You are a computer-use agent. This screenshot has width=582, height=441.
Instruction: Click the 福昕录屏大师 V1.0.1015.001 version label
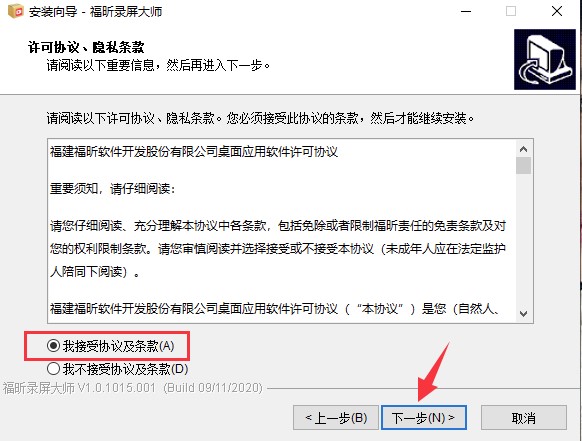133,388
